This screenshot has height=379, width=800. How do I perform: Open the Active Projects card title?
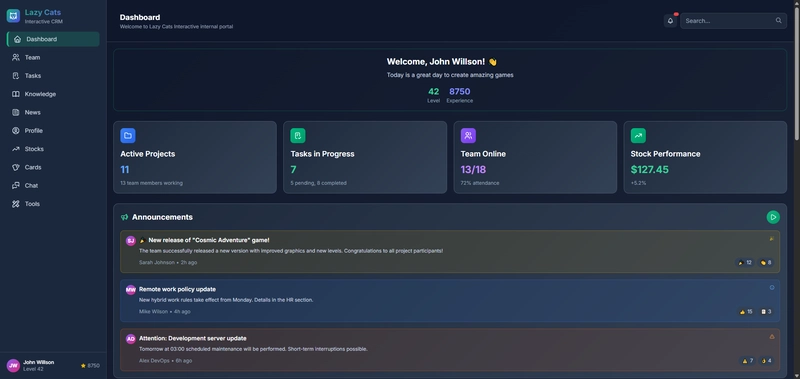click(x=147, y=154)
